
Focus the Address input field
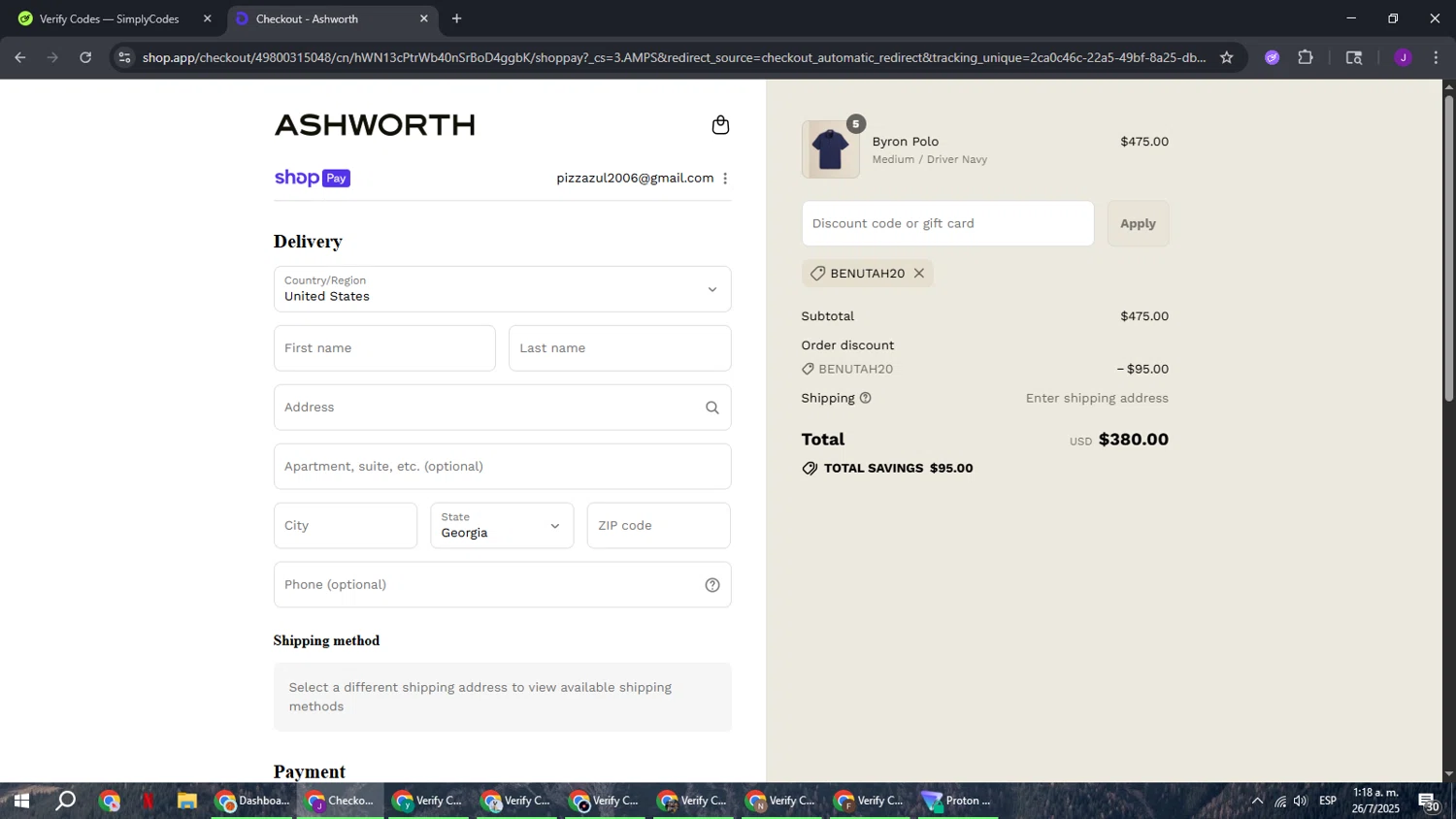pos(502,408)
